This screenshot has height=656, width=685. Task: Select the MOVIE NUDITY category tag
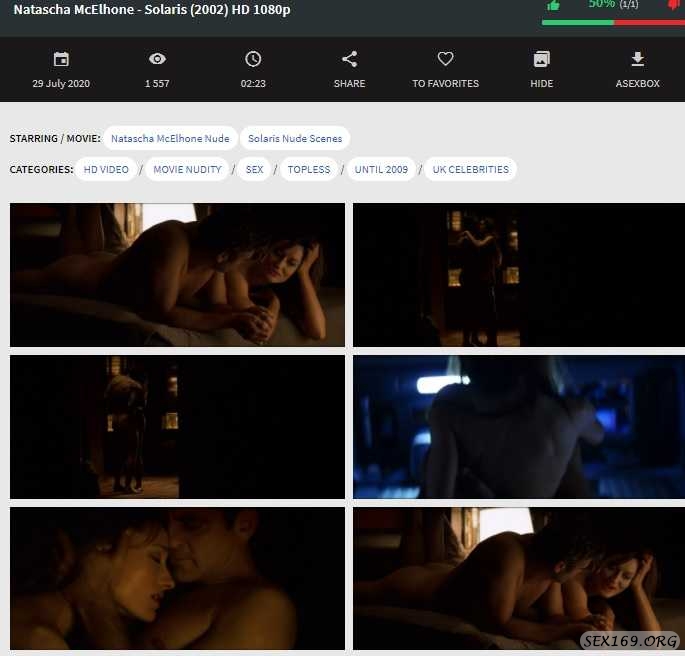pyautogui.click(x=187, y=170)
